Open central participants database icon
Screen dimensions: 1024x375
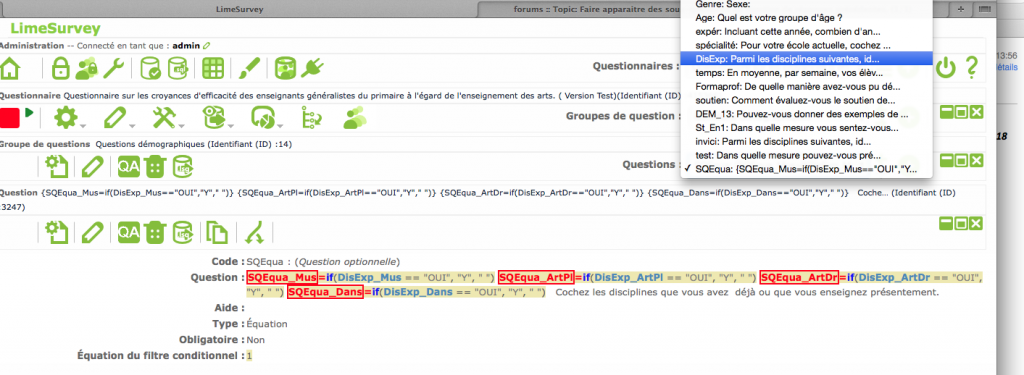tap(285, 67)
